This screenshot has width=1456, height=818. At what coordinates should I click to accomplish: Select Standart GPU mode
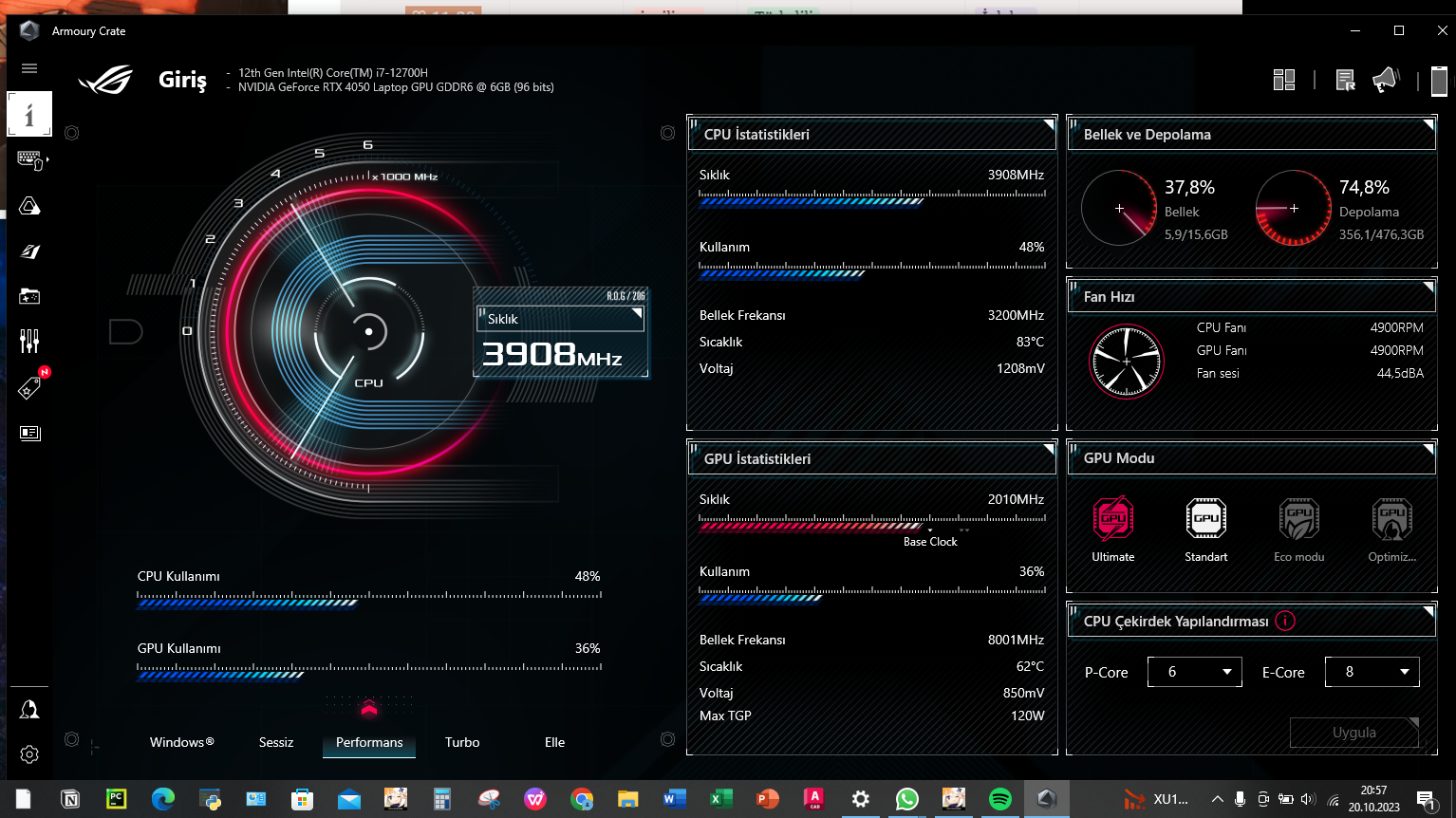click(1206, 530)
